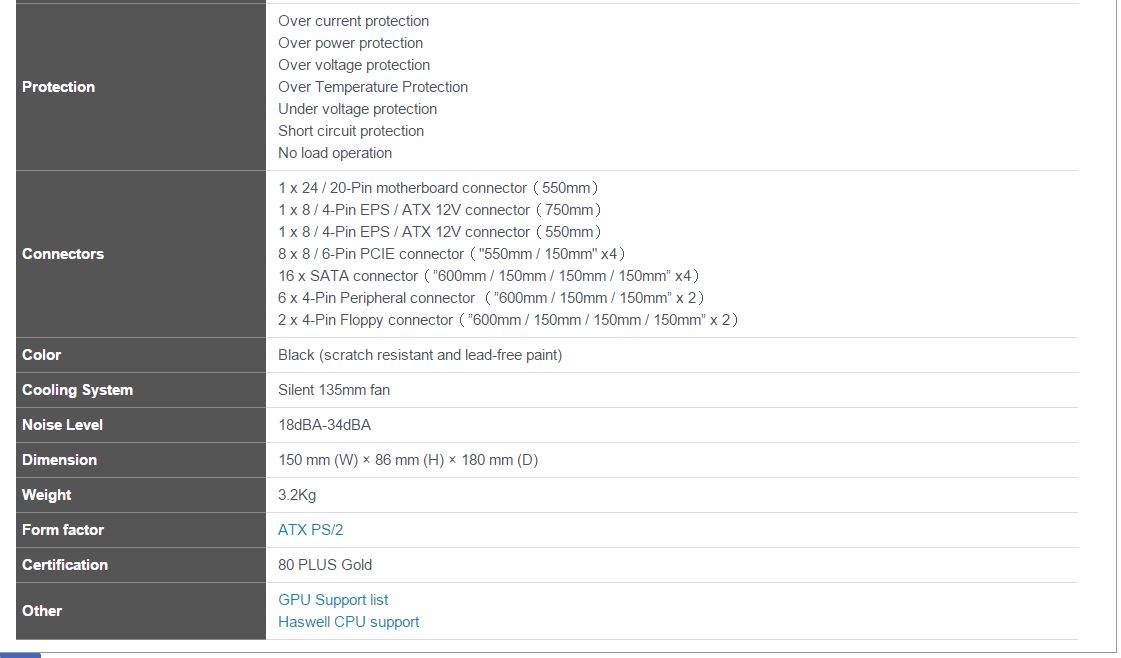Click the 18dBA-34dBA noise value
Screen dimensions: 1121x658
coord(324,425)
